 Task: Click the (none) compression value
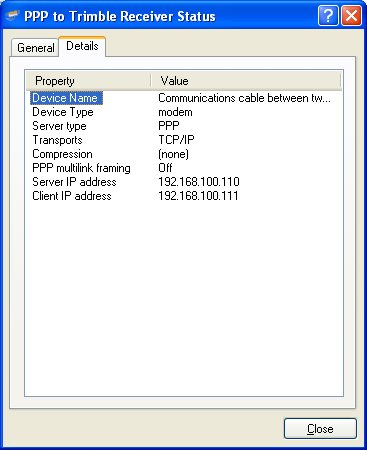point(174,154)
